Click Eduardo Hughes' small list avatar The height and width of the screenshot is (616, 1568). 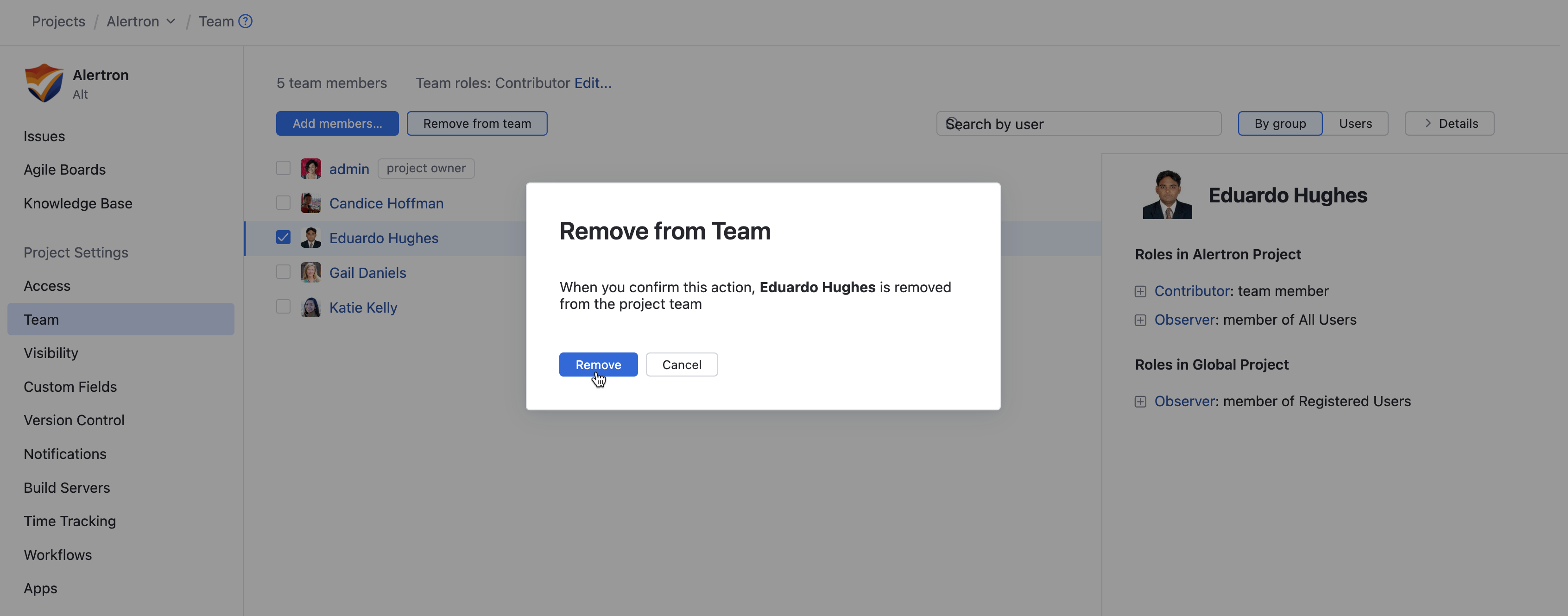(310, 238)
